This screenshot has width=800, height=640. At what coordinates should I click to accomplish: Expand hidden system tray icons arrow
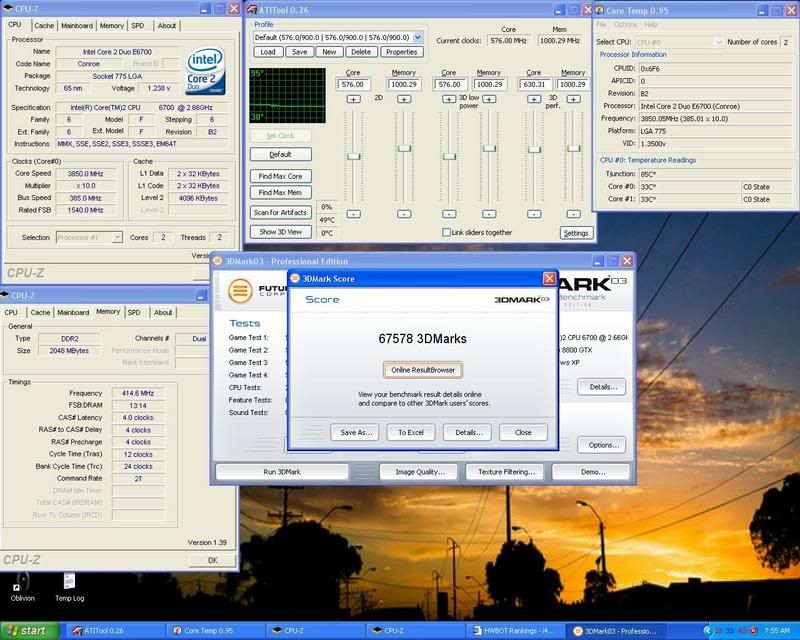click(707, 631)
